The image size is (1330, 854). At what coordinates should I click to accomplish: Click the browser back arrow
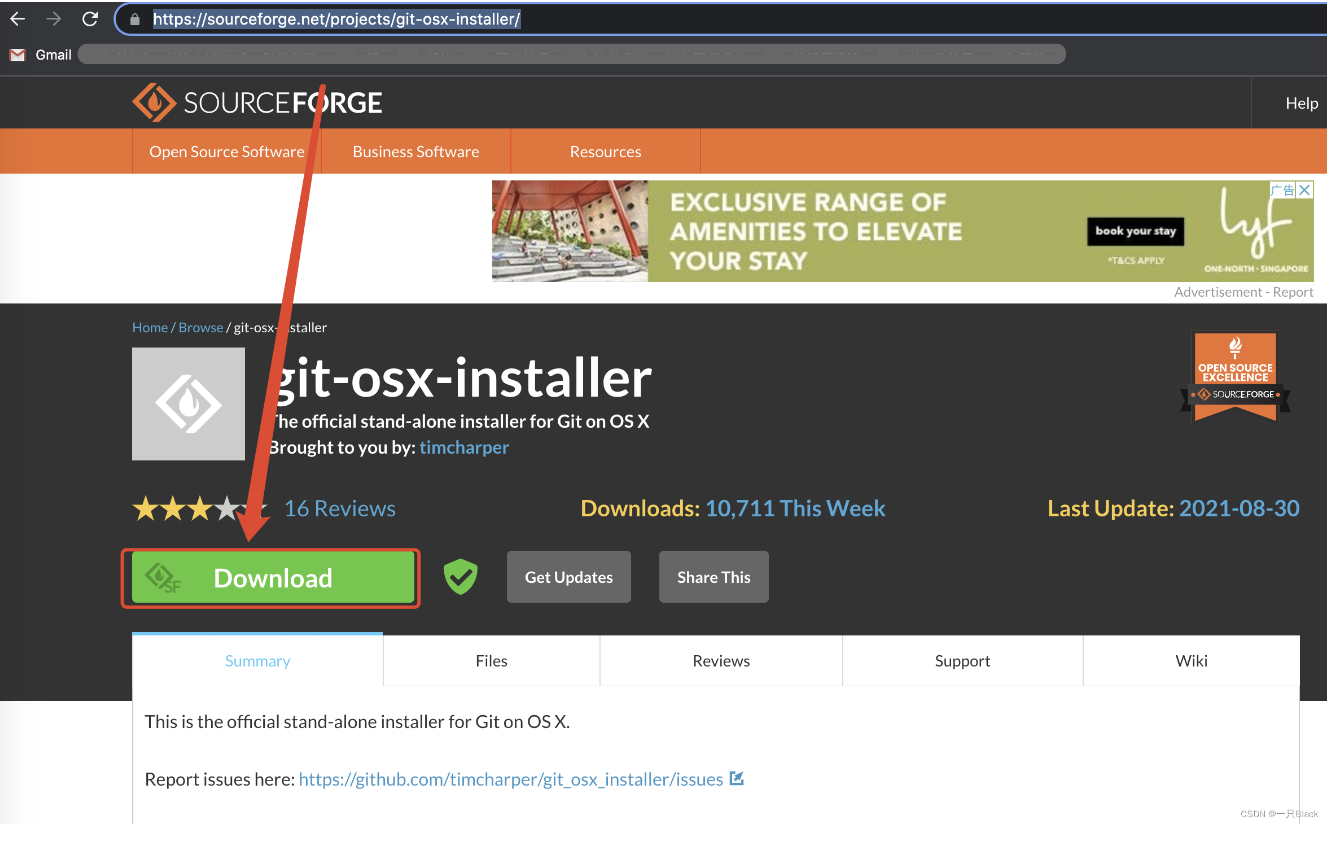tap(17, 19)
